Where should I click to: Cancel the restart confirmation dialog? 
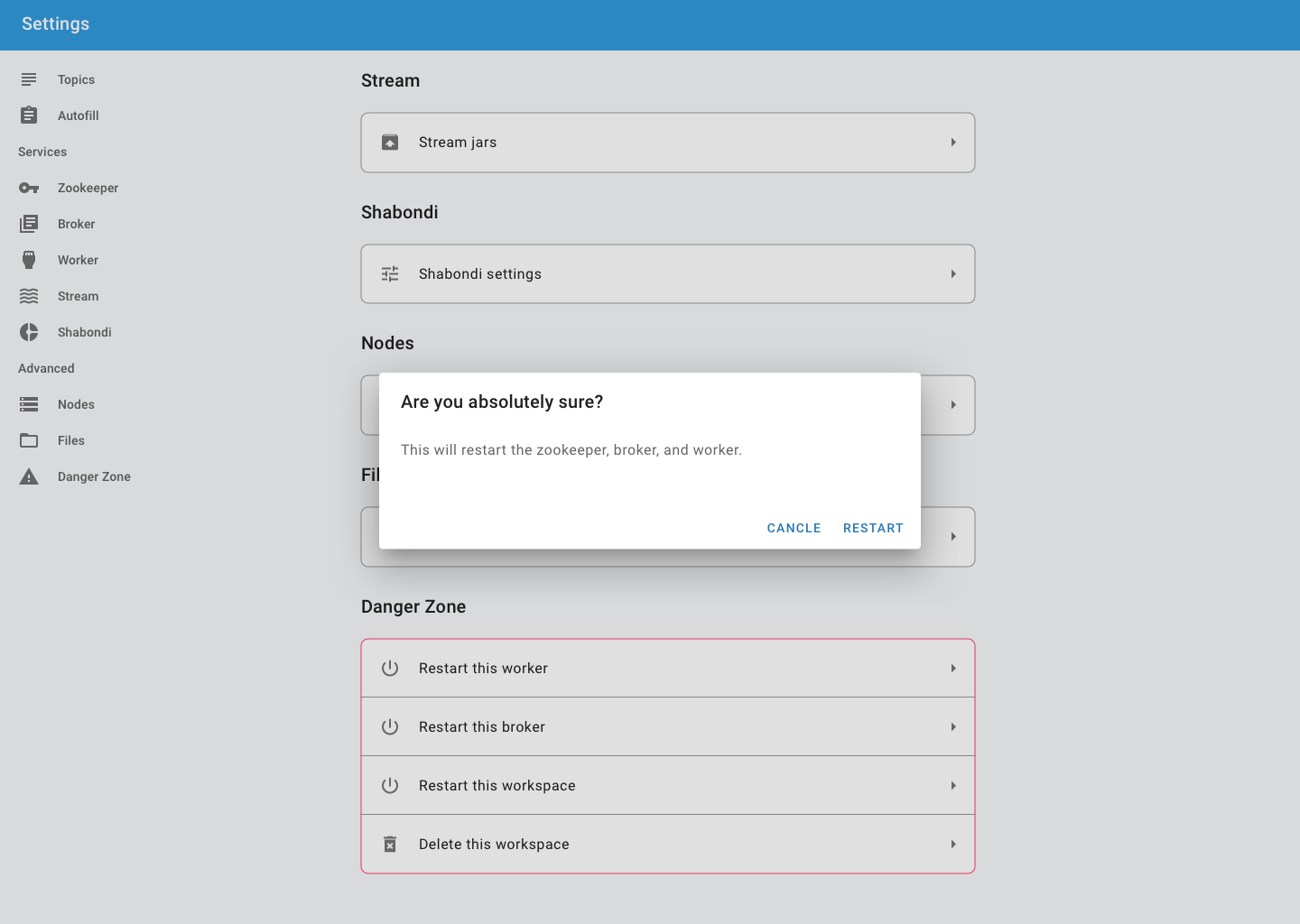pos(794,528)
